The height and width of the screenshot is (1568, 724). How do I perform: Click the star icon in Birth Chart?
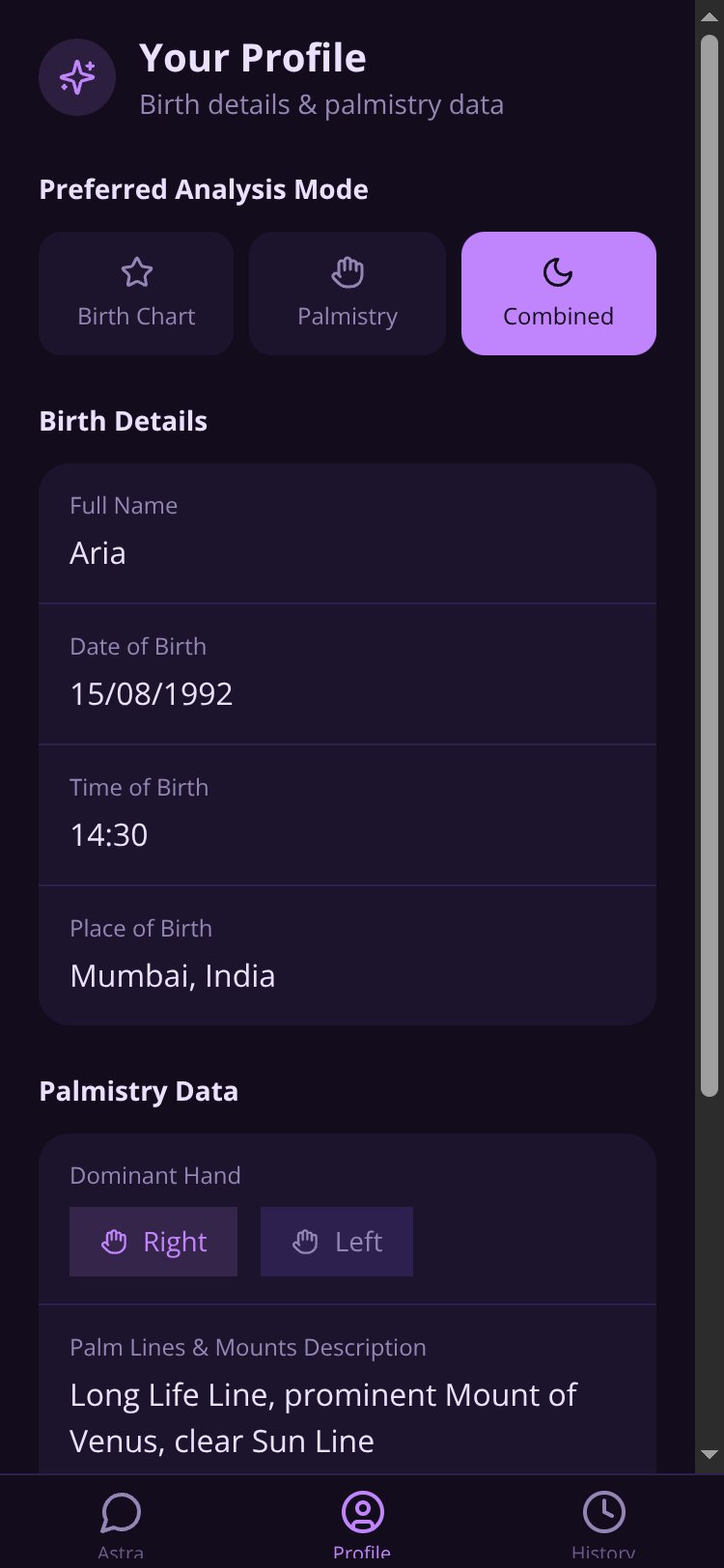tap(137, 273)
